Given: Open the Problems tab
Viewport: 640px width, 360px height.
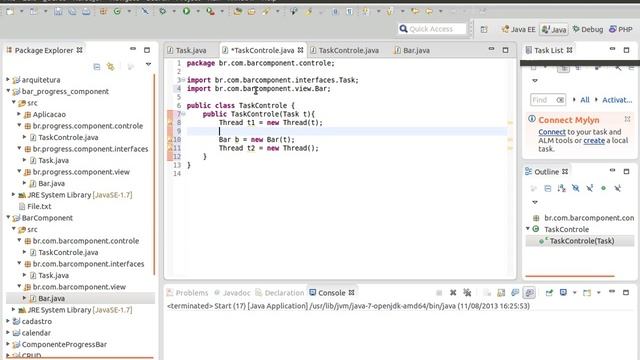Looking at the screenshot, I should pyautogui.click(x=188, y=293).
